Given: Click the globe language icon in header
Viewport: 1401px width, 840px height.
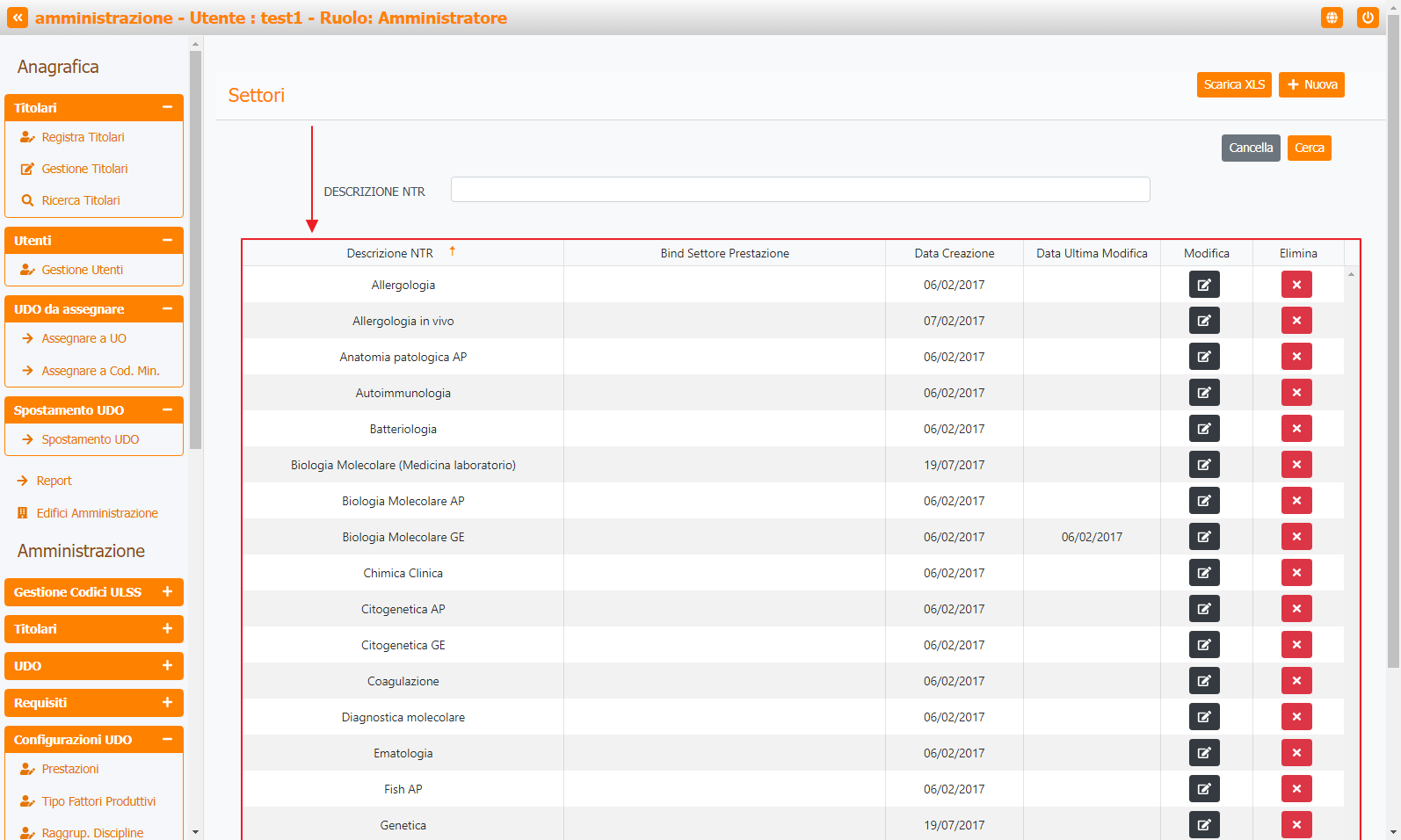Looking at the screenshot, I should coord(1332,18).
